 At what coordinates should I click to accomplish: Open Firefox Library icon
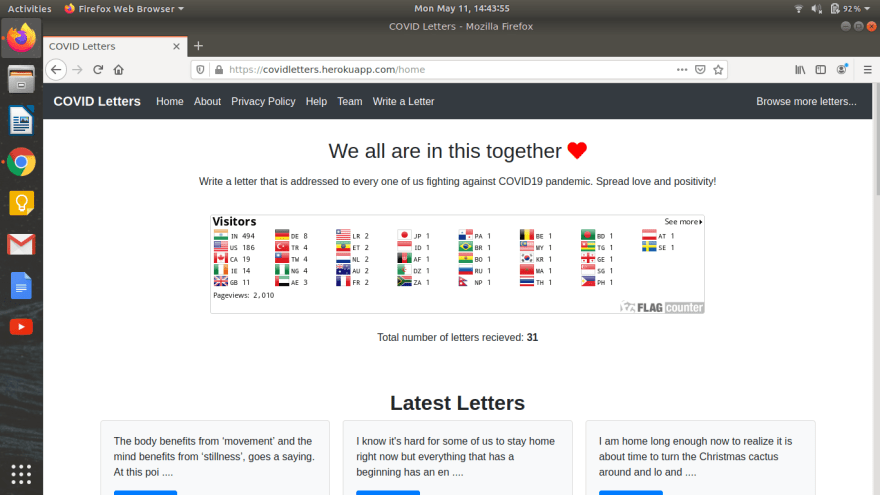tap(800, 70)
